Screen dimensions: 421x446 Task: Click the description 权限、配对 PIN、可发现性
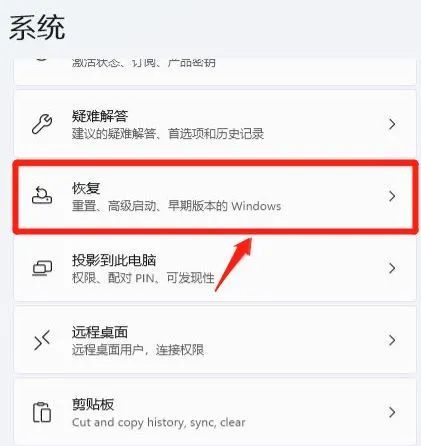143,278
